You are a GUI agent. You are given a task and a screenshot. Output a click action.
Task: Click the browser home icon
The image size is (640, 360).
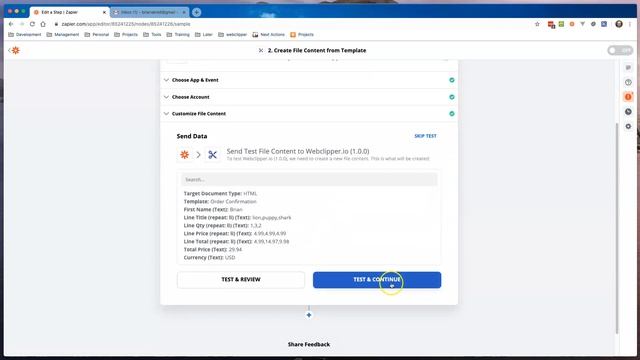pyautogui.click(x=43, y=24)
